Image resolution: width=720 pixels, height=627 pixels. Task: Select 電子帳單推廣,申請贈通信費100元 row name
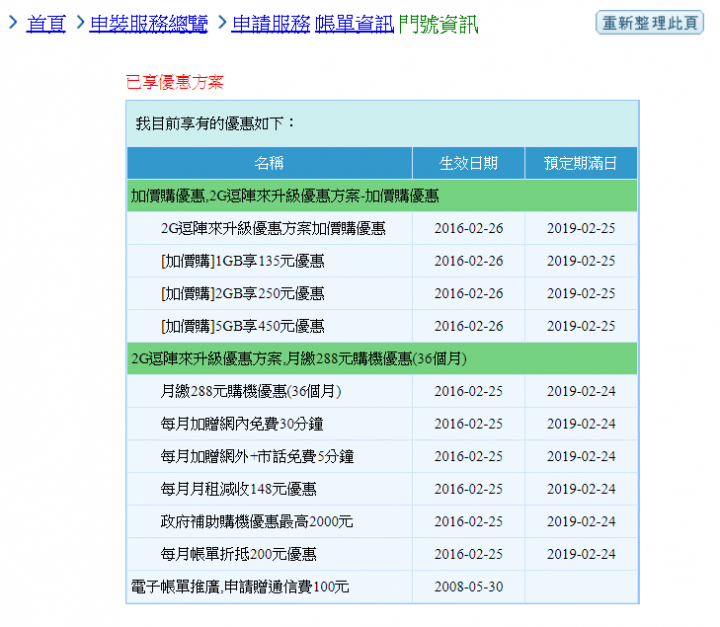240,587
